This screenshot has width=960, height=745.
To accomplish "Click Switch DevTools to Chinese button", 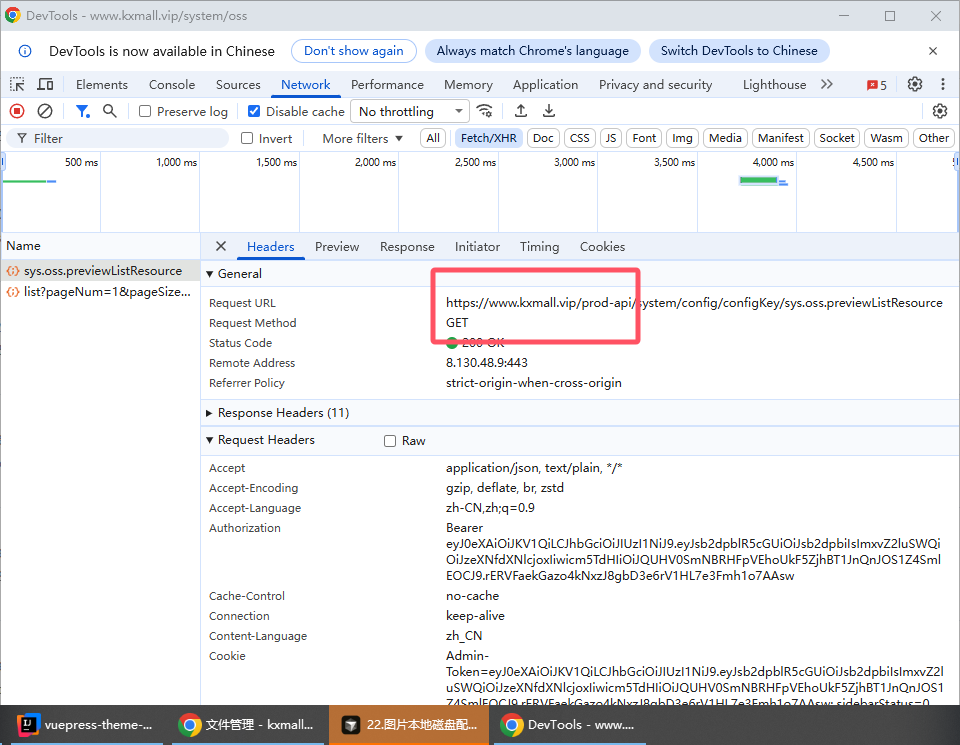I will [x=739, y=51].
